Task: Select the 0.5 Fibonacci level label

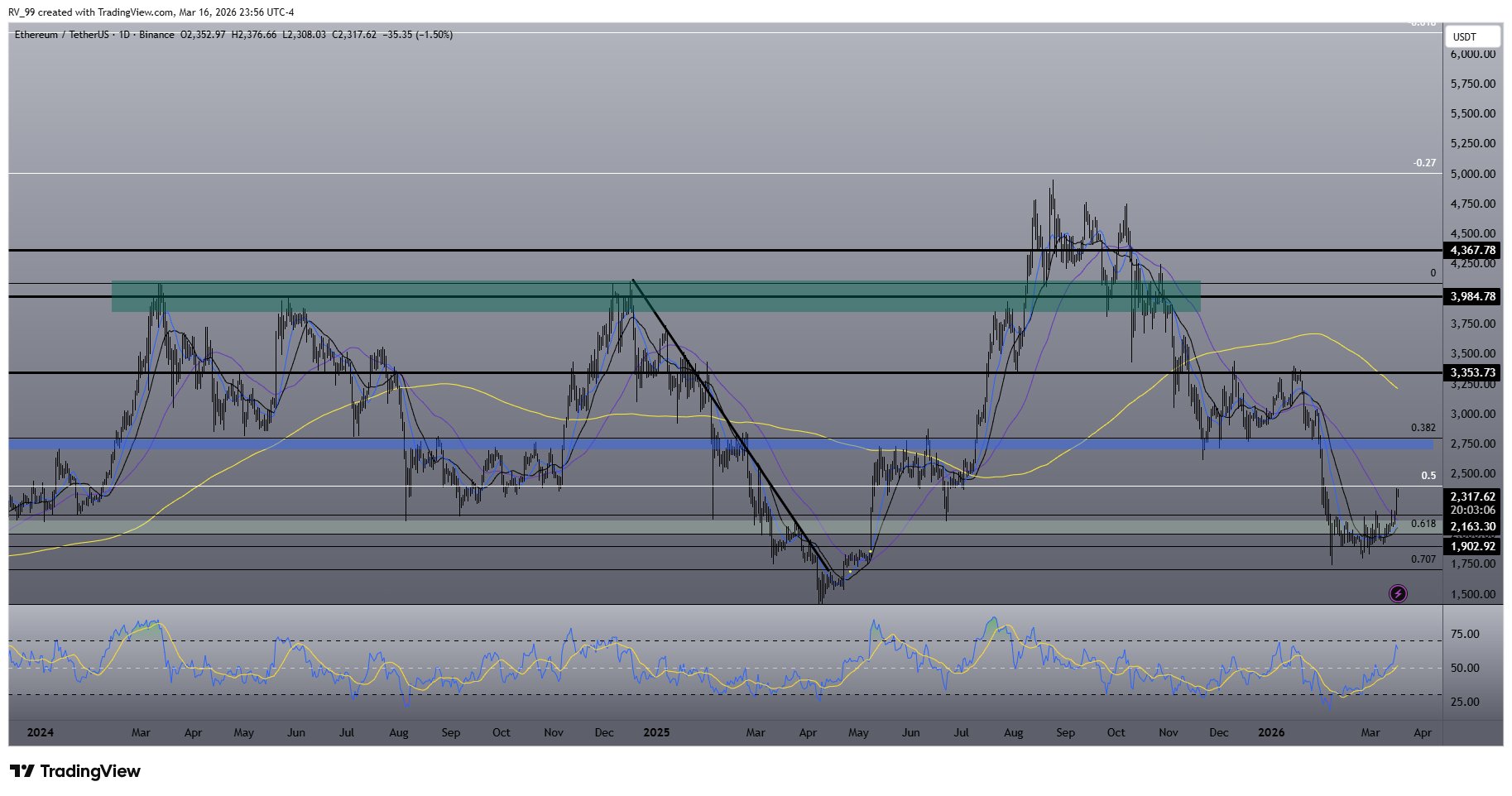Action: [1429, 476]
